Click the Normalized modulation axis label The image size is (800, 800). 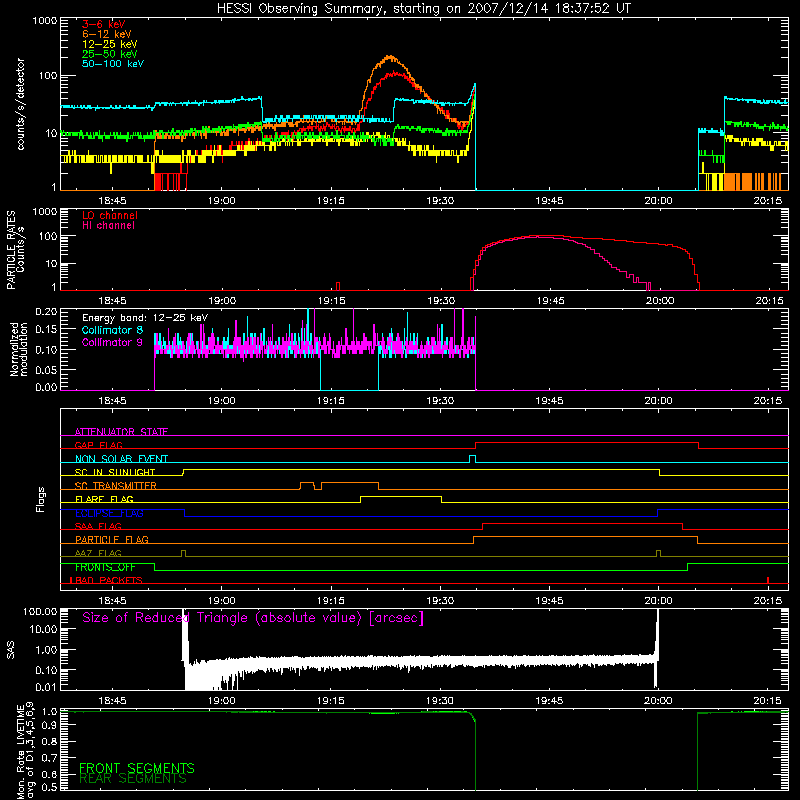point(19,349)
